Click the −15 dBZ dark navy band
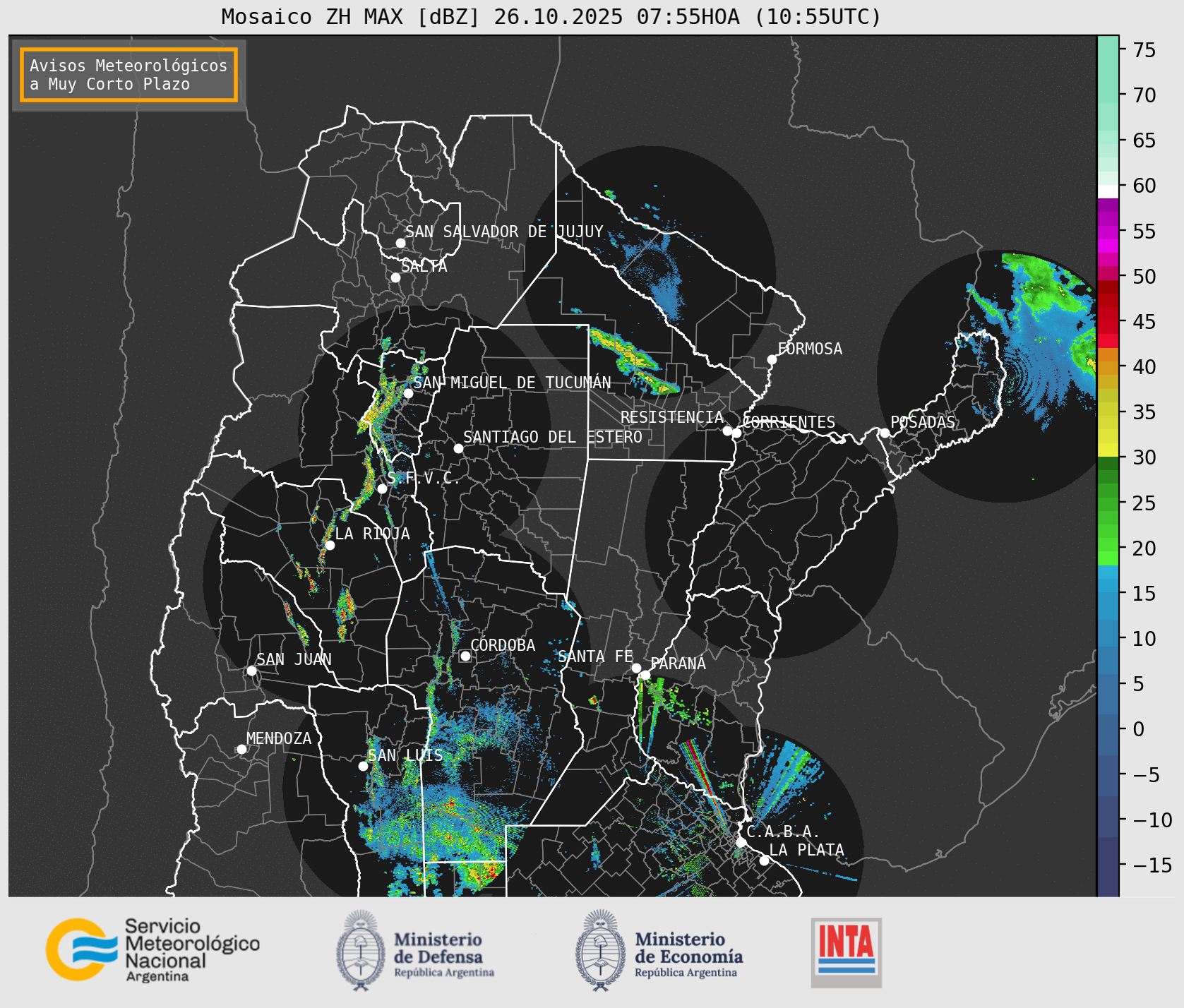 click(1108, 865)
